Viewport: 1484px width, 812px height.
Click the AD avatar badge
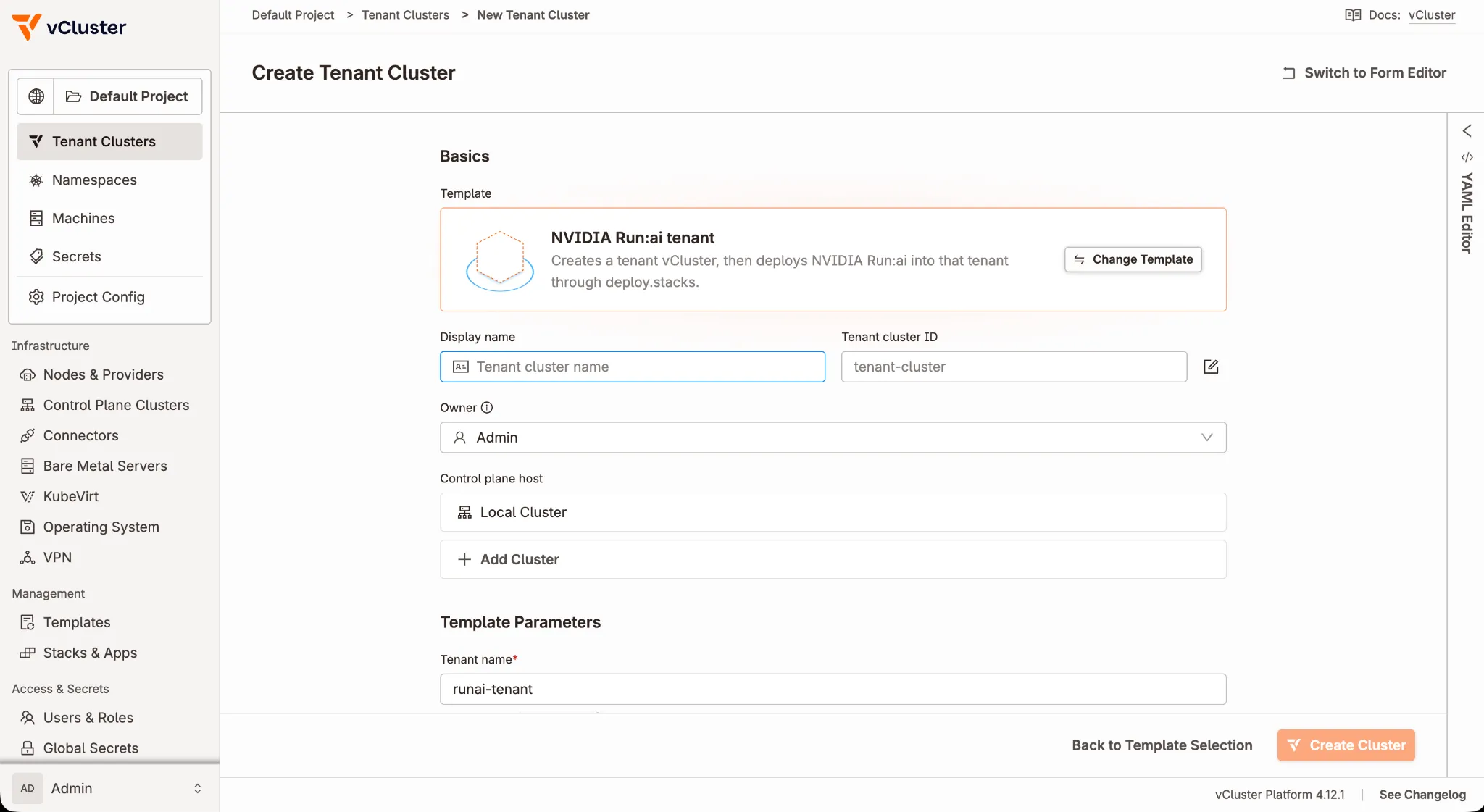point(28,788)
